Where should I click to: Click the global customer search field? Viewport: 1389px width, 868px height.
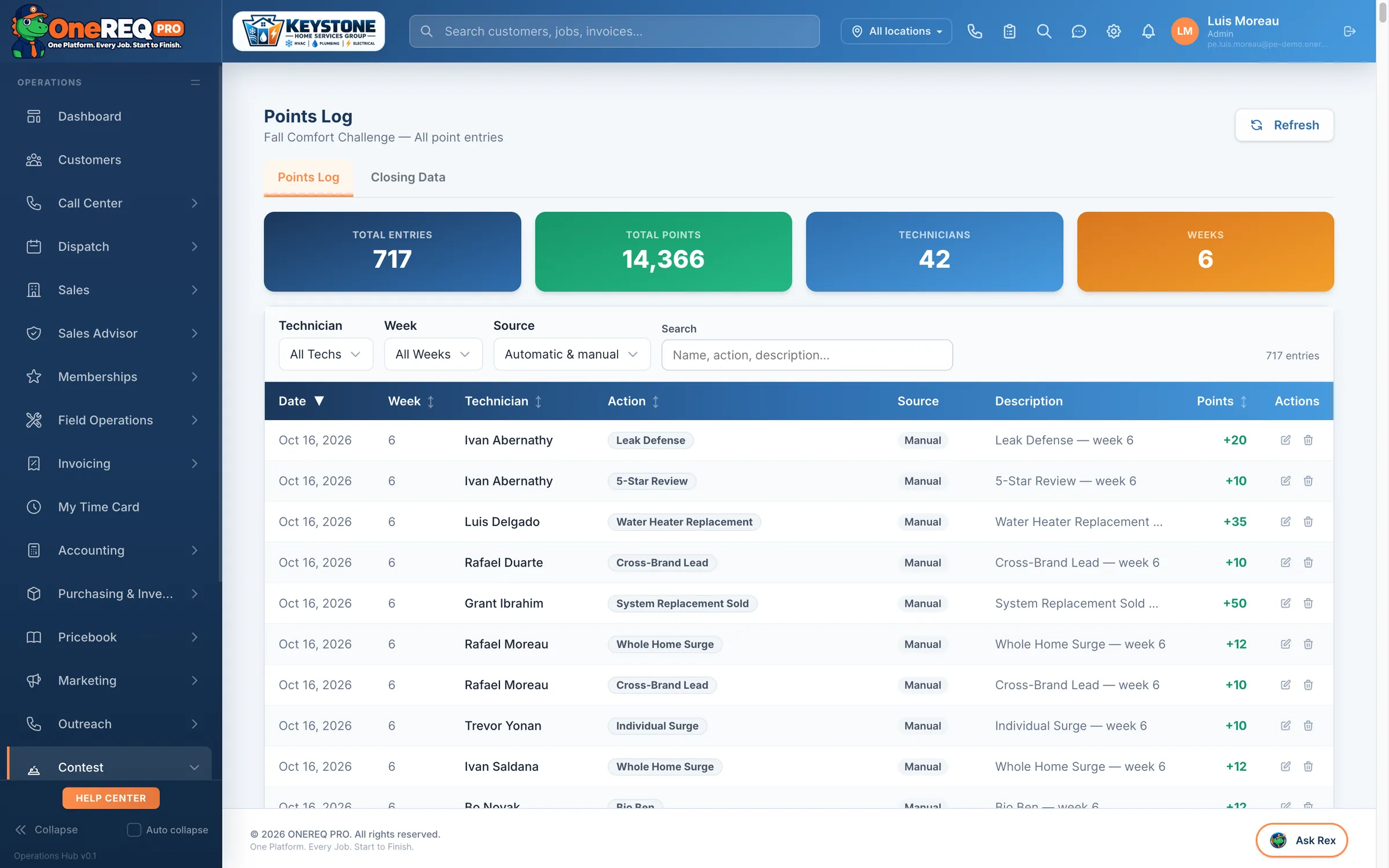614,31
